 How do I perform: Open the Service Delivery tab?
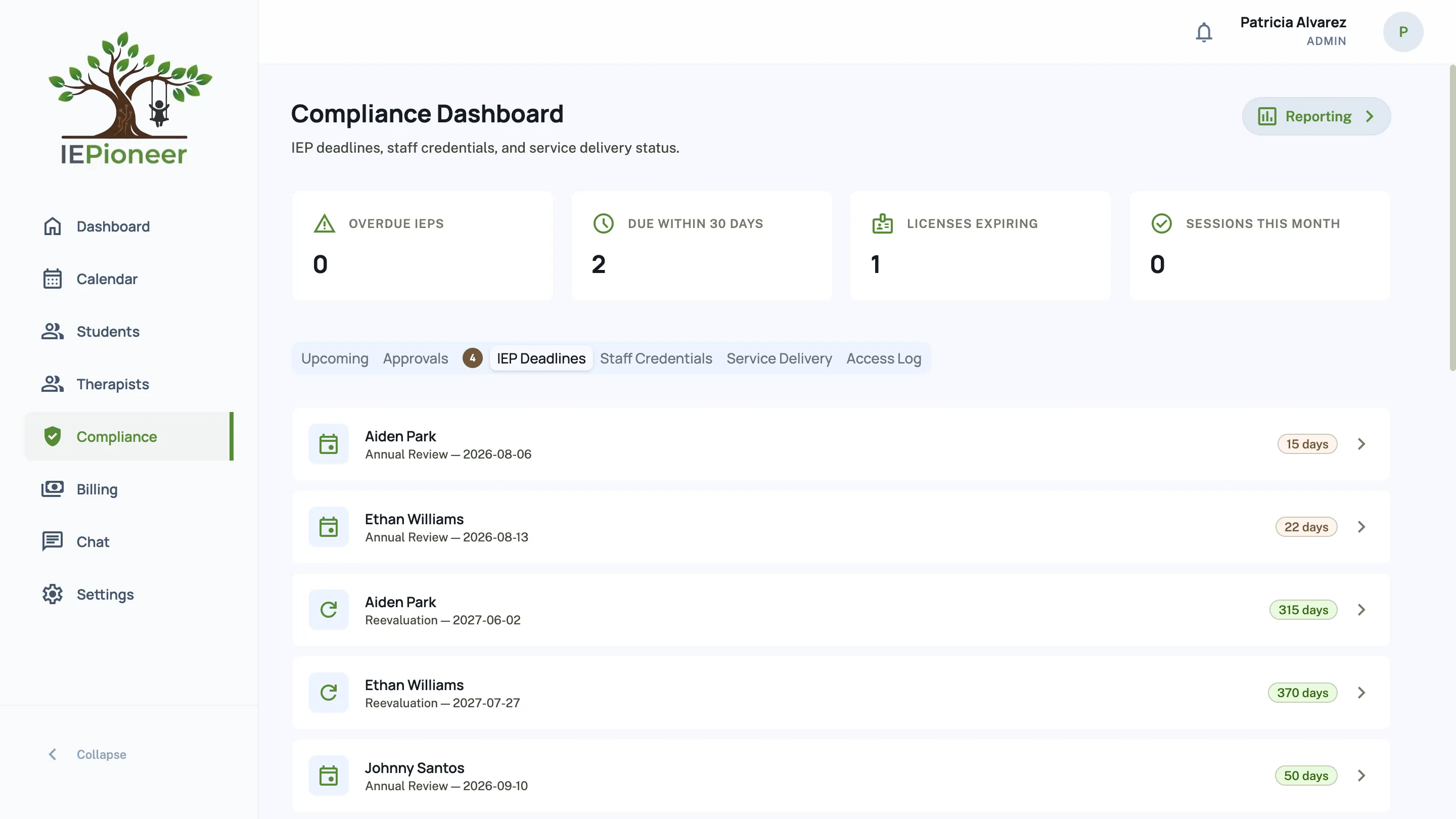click(779, 358)
